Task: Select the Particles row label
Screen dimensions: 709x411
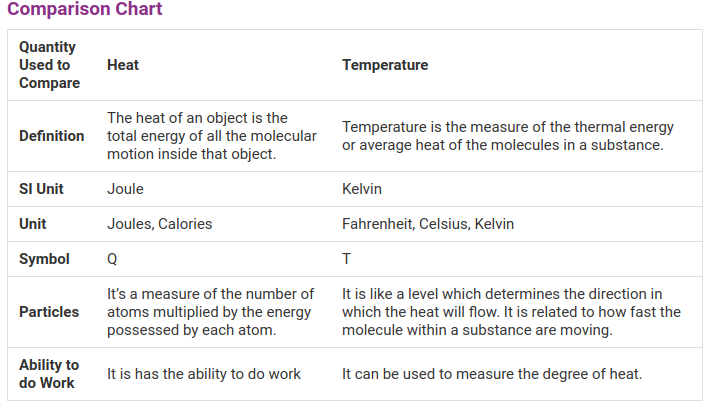Action: tap(49, 312)
